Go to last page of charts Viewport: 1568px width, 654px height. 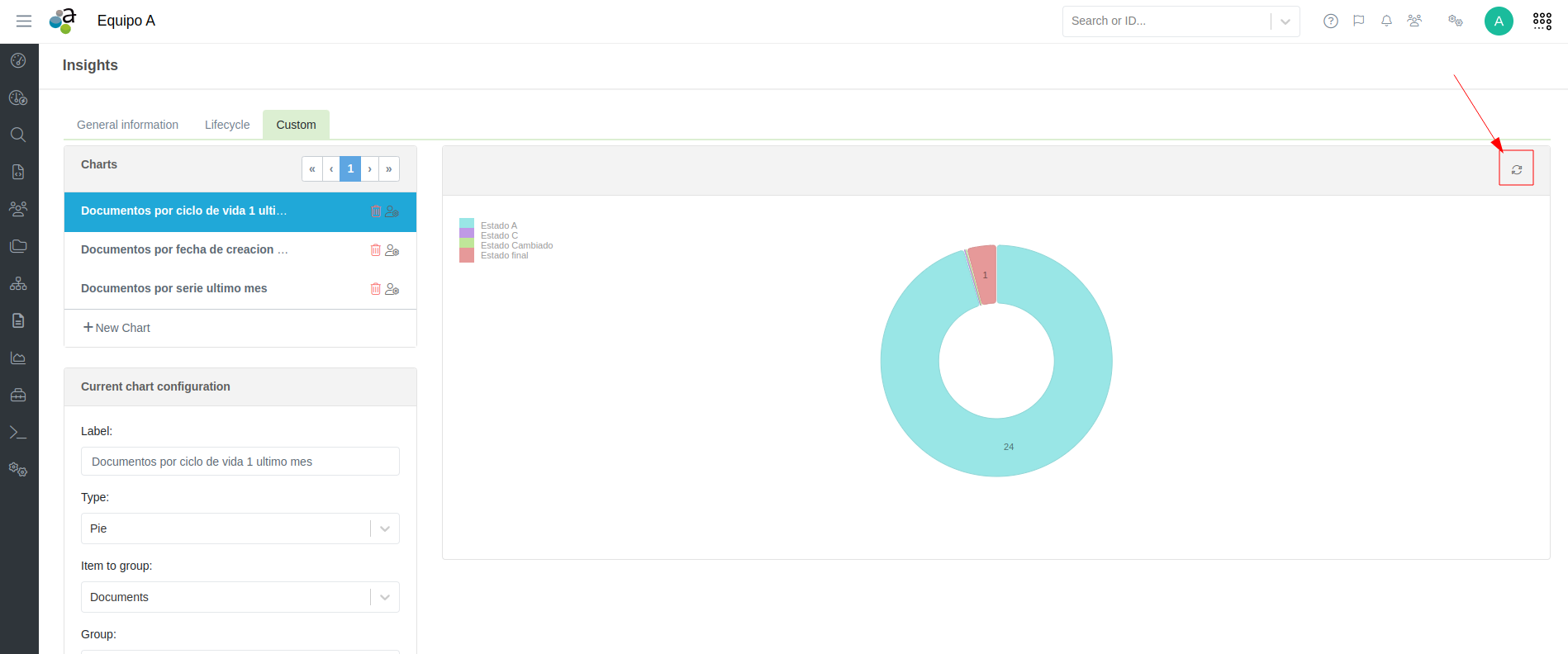click(x=389, y=169)
